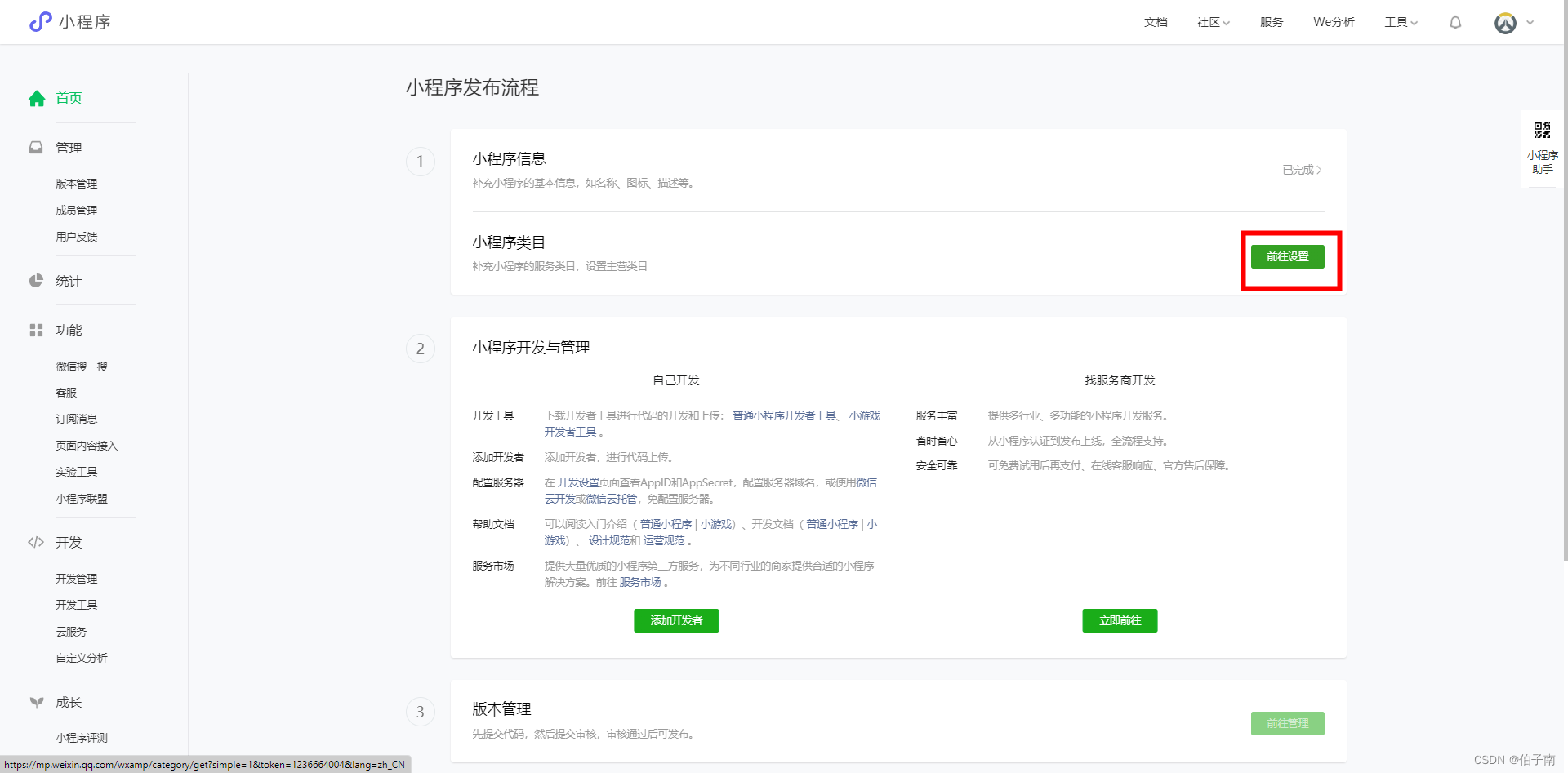Image resolution: width=1568 pixels, height=773 pixels.
Task: Select We分析 from top navigation
Action: click(1333, 22)
